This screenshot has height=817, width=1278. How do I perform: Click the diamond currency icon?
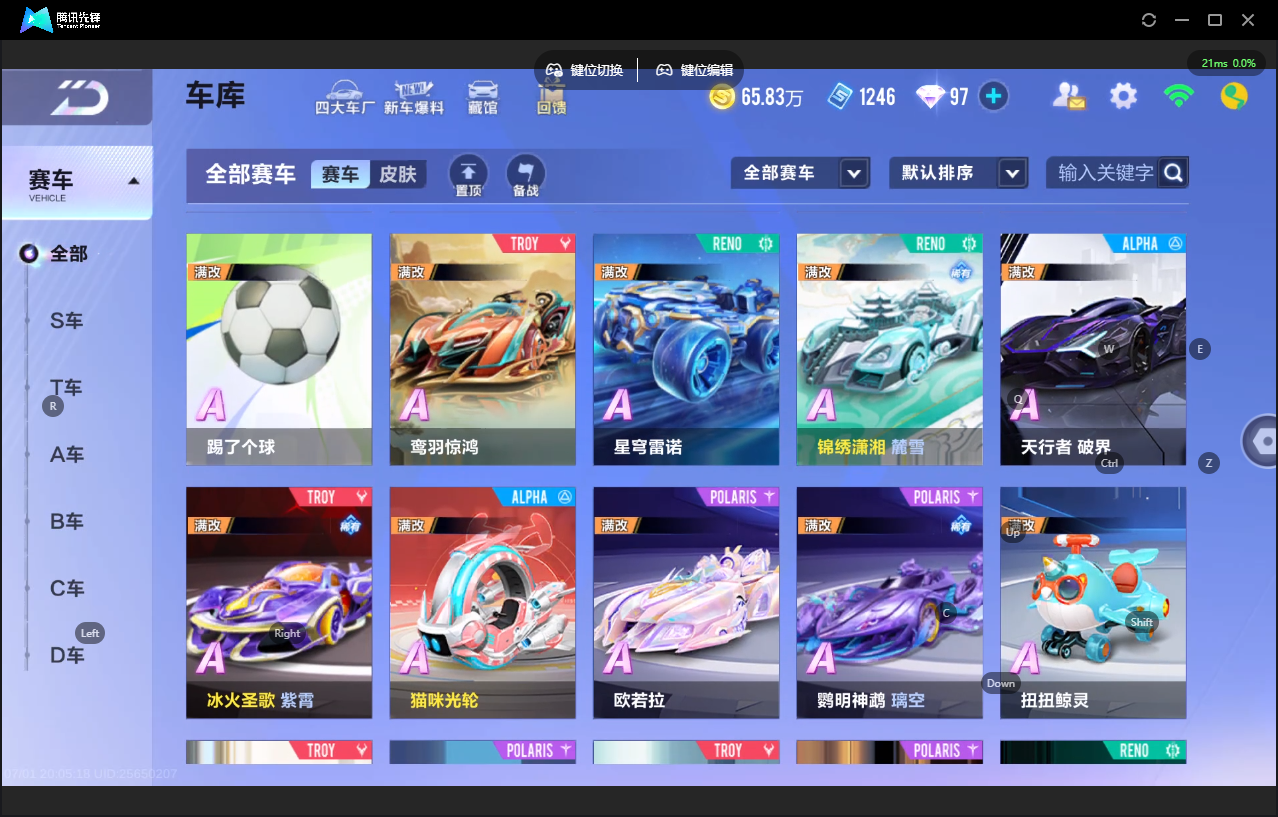pyautogui.click(x=930, y=96)
